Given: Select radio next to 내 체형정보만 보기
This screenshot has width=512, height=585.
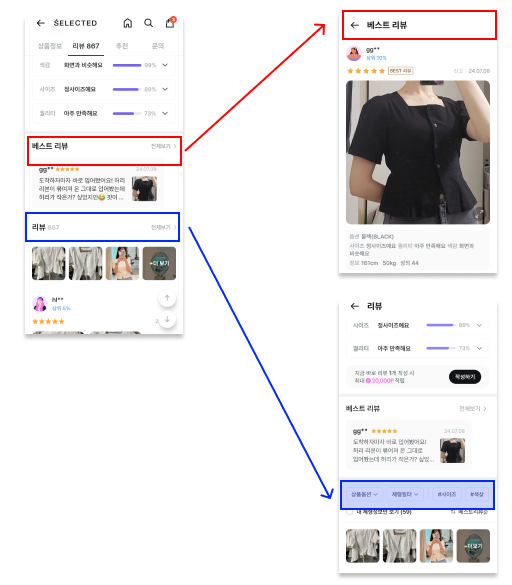Looking at the screenshot, I should (x=349, y=512).
